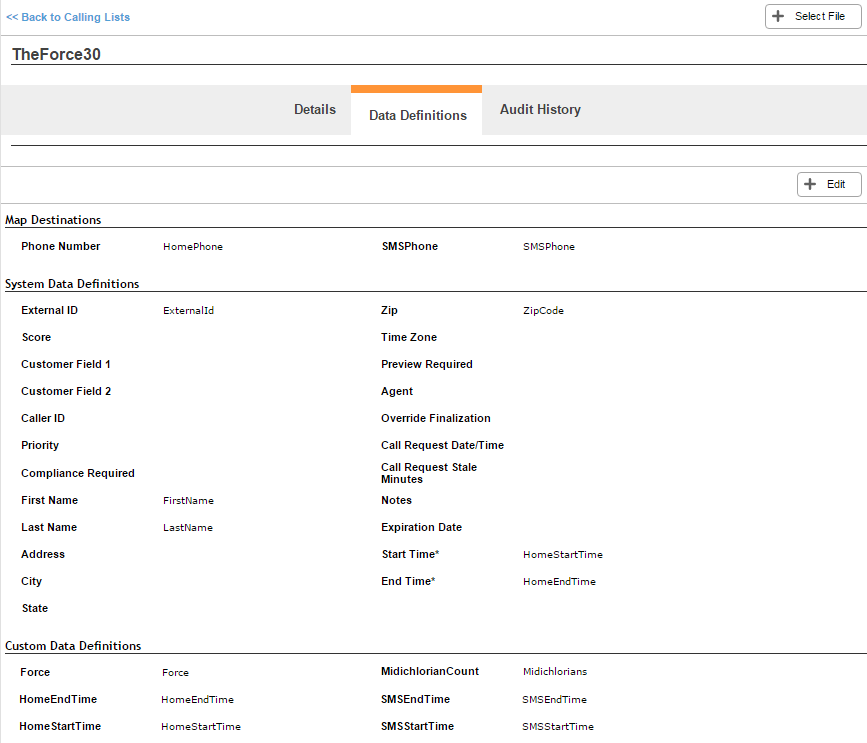
Task: Click the Override Finalization label
Action: [435, 418]
